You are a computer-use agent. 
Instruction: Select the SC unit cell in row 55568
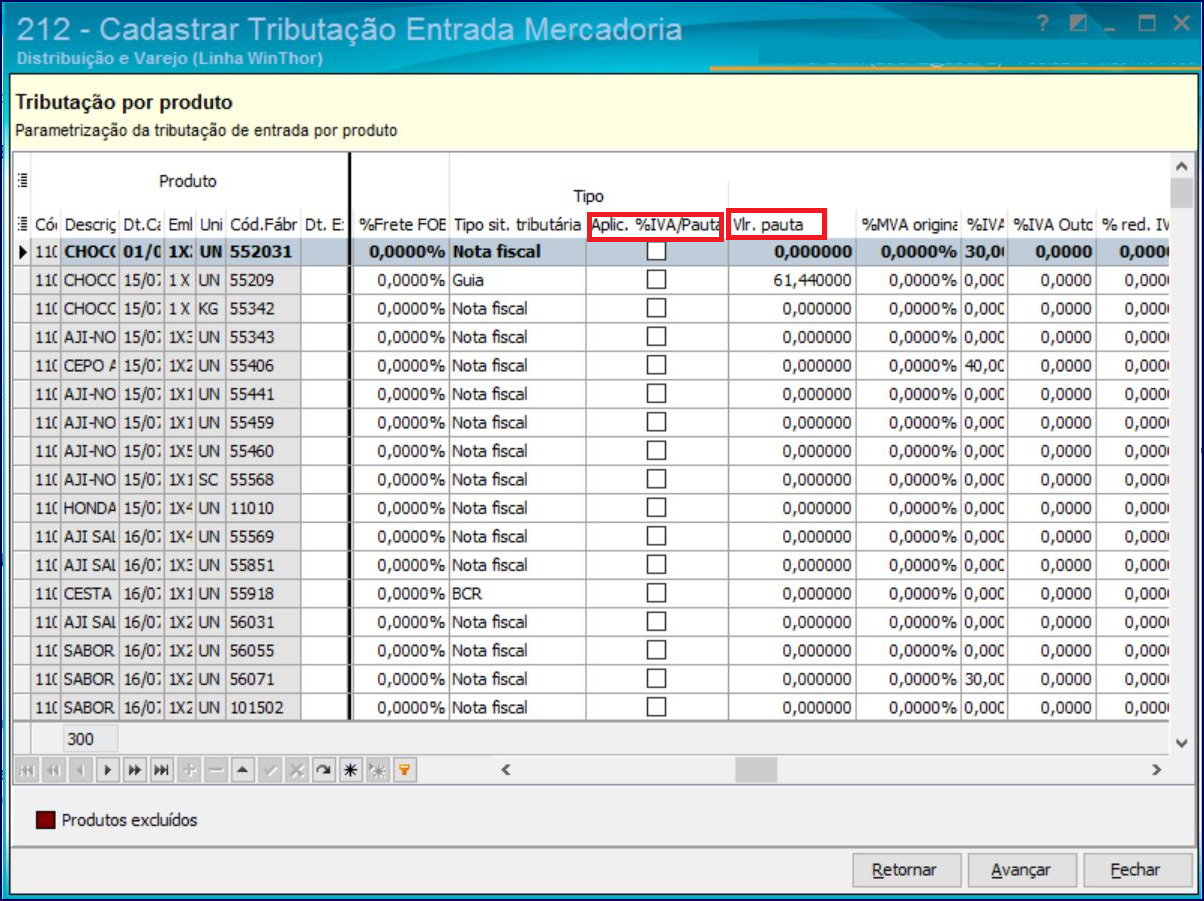pos(210,479)
